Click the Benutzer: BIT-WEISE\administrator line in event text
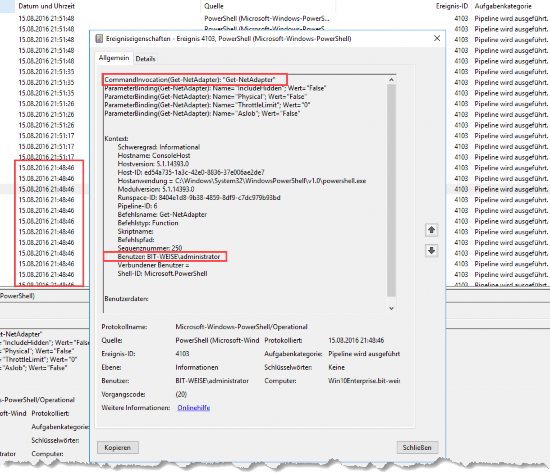The image size is (550, 473). [169, 257]
